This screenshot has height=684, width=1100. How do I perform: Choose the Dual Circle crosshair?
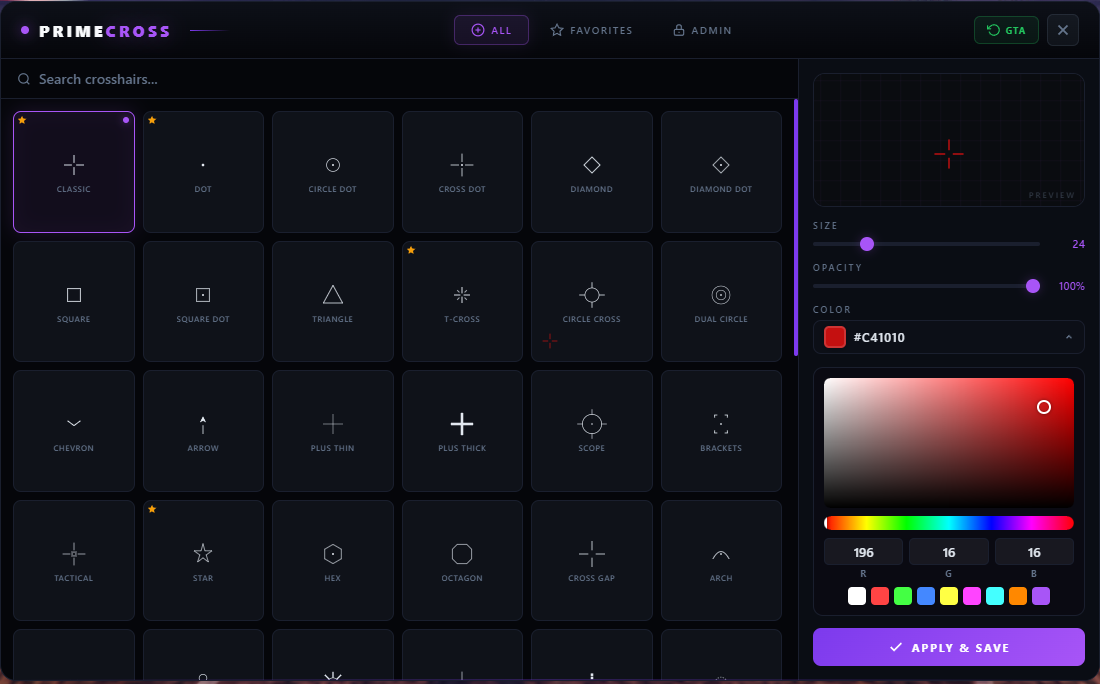click(721, 301)
